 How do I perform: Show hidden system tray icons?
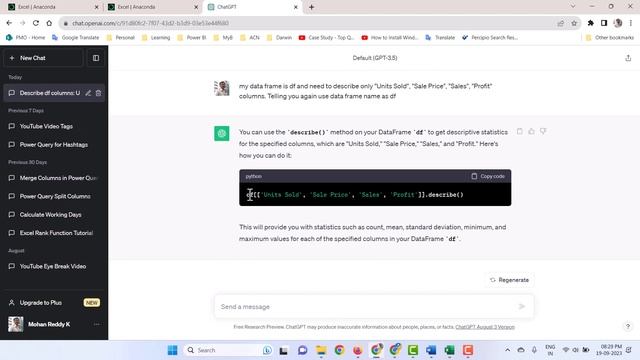[507, 350]
